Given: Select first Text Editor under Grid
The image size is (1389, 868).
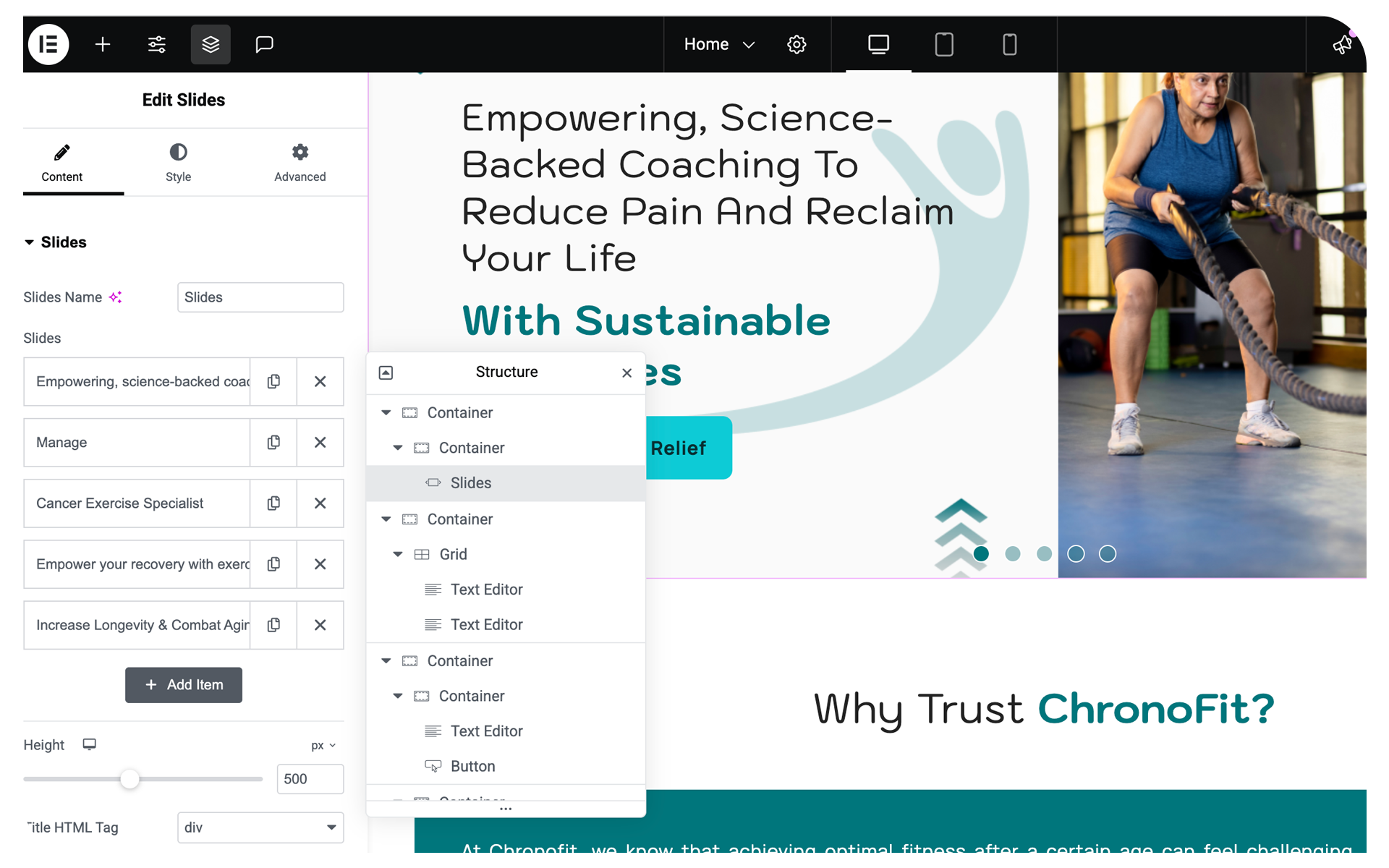Looking at the screenshot, I should click(x=506, y=590).
